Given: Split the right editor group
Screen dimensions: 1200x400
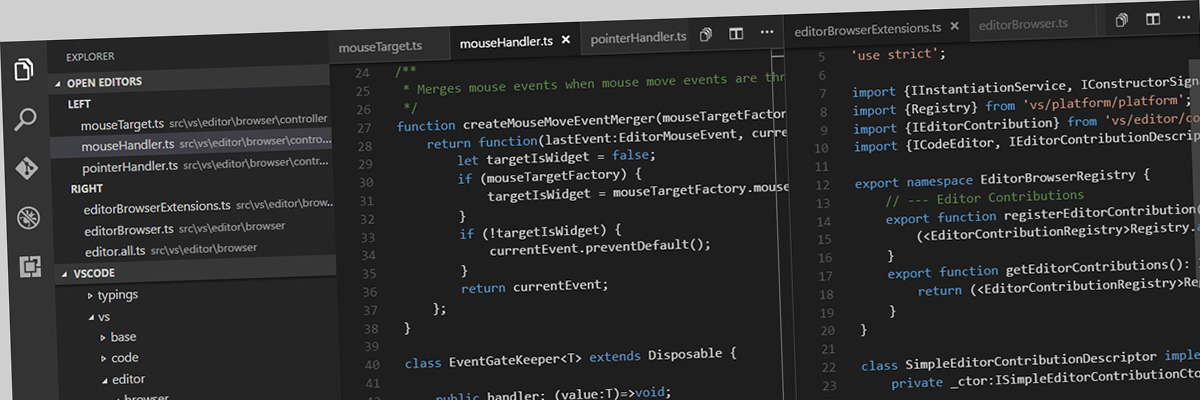Looking at the screenshot, I should [1152, 19].
